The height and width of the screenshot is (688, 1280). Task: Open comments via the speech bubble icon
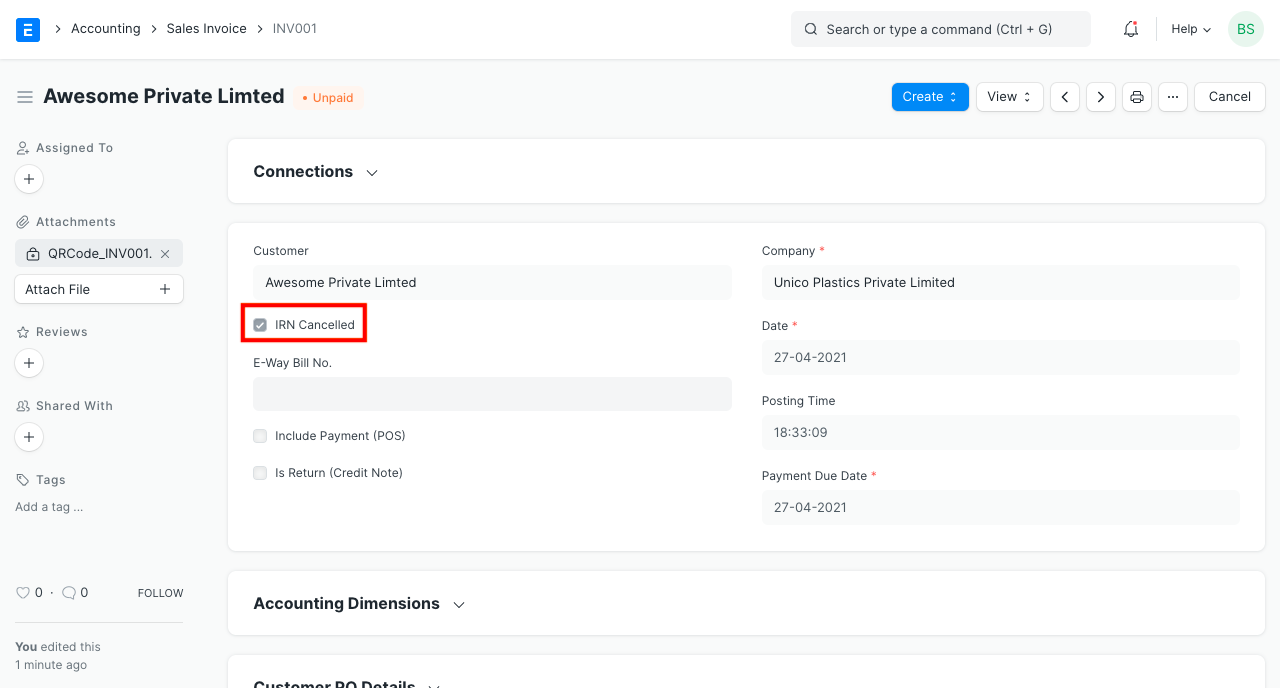tap(68, 592)
